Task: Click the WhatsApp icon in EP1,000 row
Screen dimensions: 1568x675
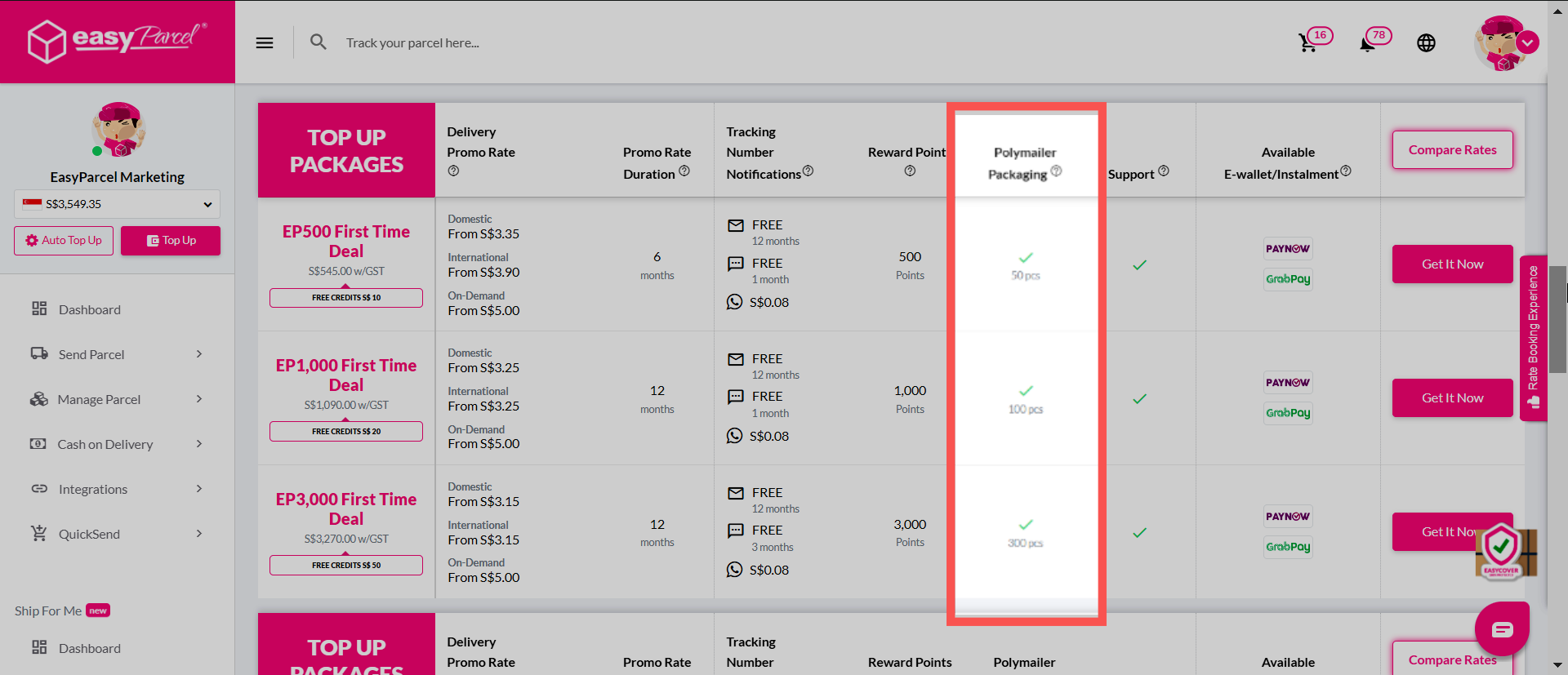Action: [735, 436]
